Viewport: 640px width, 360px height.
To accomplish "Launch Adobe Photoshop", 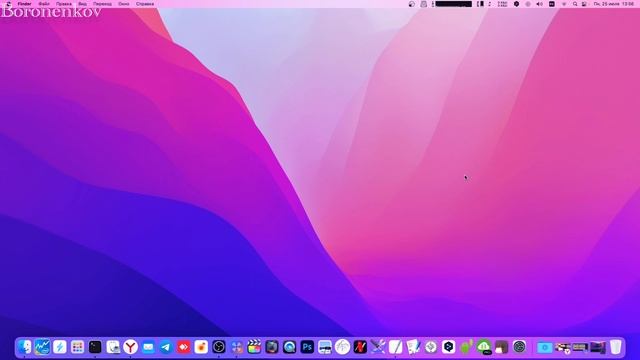I will [307, 347].
